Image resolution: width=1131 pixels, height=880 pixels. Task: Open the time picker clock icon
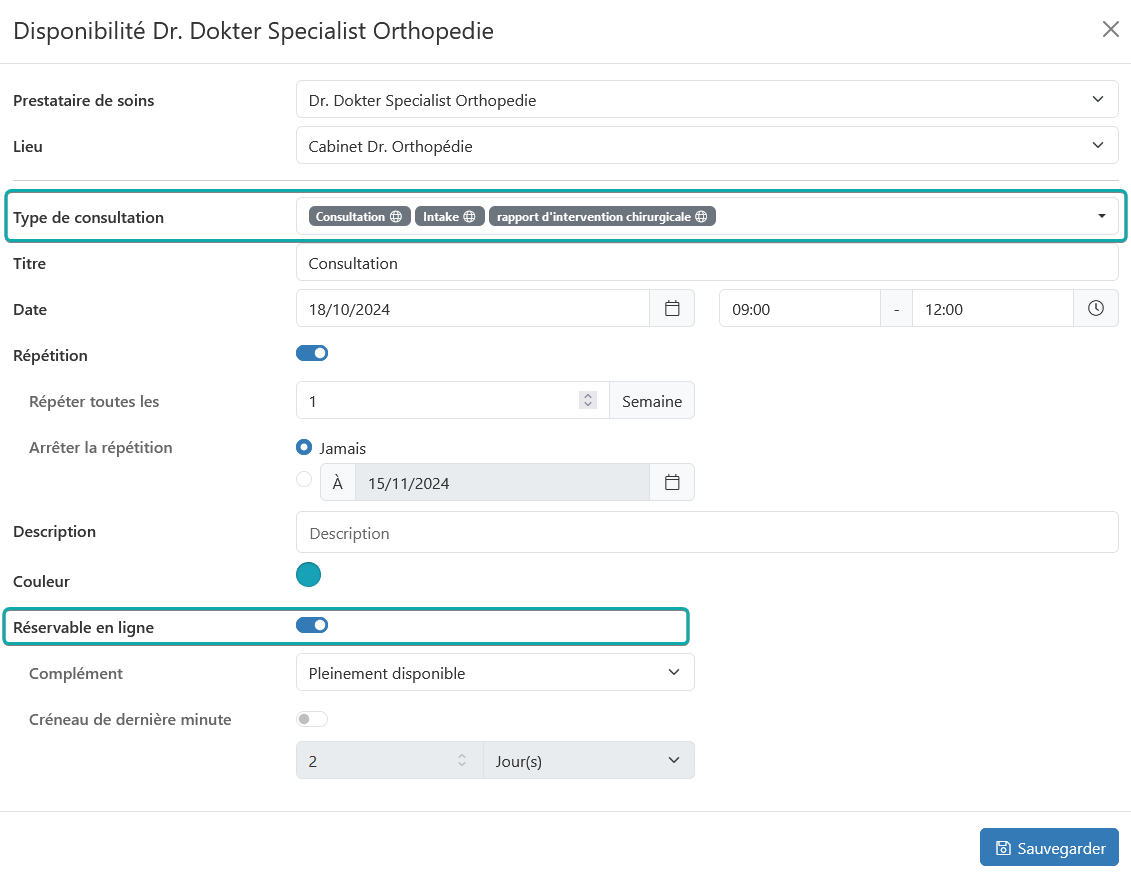1095,309
